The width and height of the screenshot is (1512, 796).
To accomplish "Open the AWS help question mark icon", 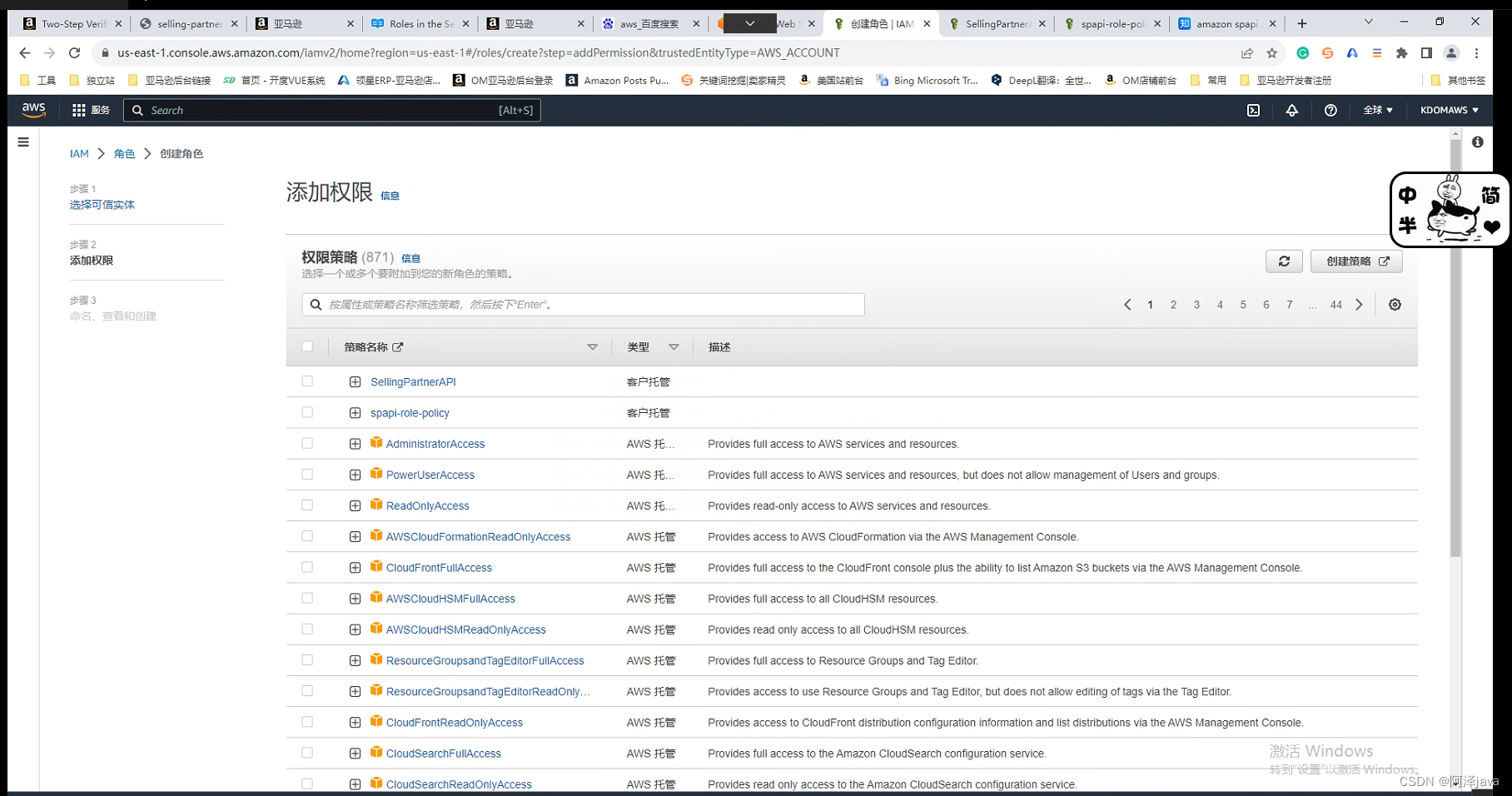I will click(x=1330, y=110).
